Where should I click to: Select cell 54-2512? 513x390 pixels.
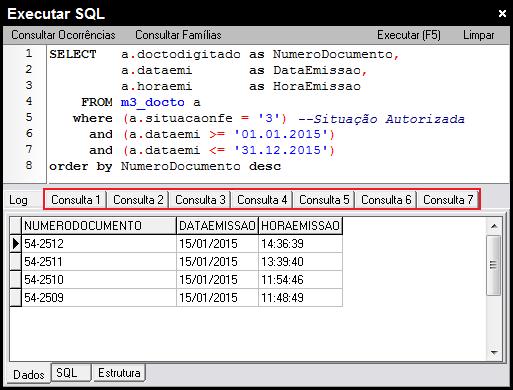tap(99, 244)
